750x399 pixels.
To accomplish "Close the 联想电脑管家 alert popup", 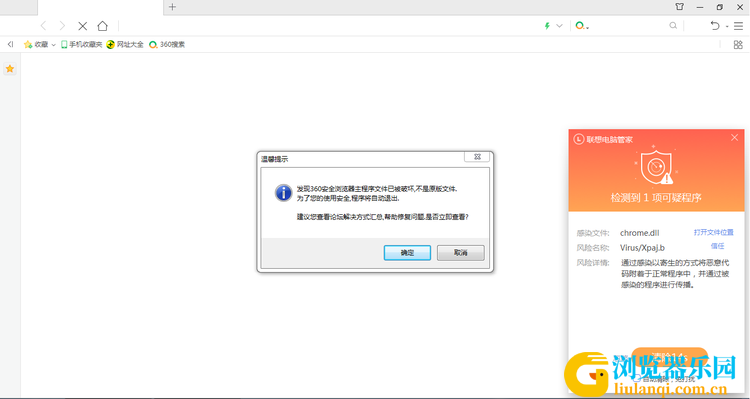I will pyautogui.click(x=734, y=138).
